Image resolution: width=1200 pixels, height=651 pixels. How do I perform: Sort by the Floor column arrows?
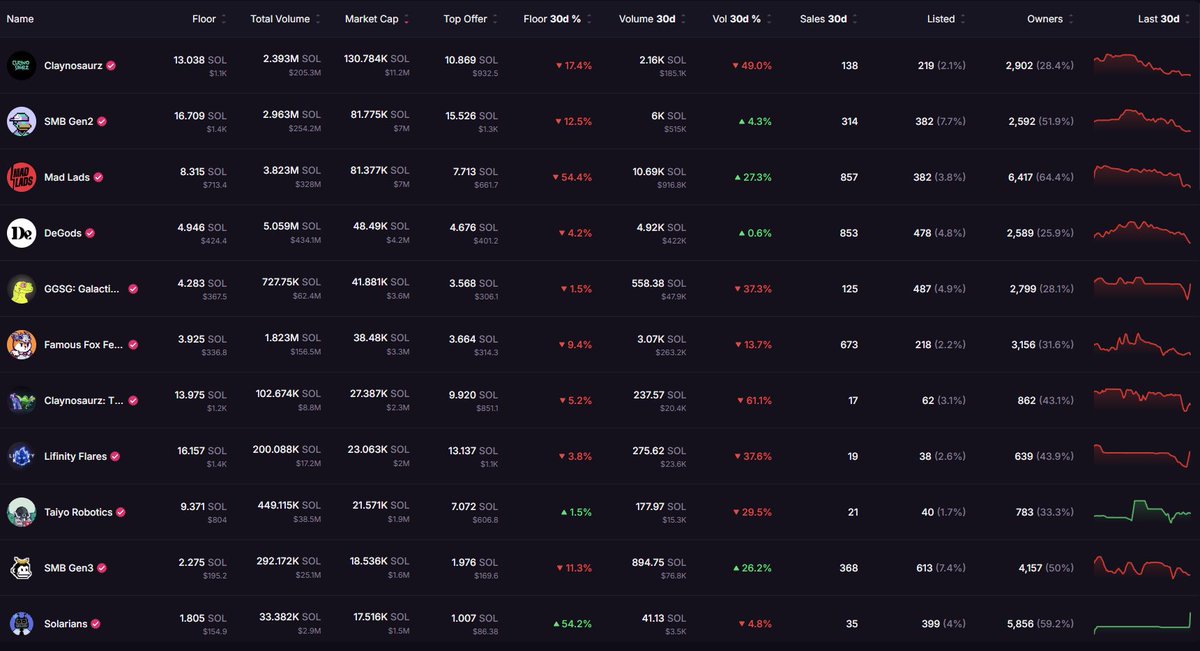(x=224, y=19)
